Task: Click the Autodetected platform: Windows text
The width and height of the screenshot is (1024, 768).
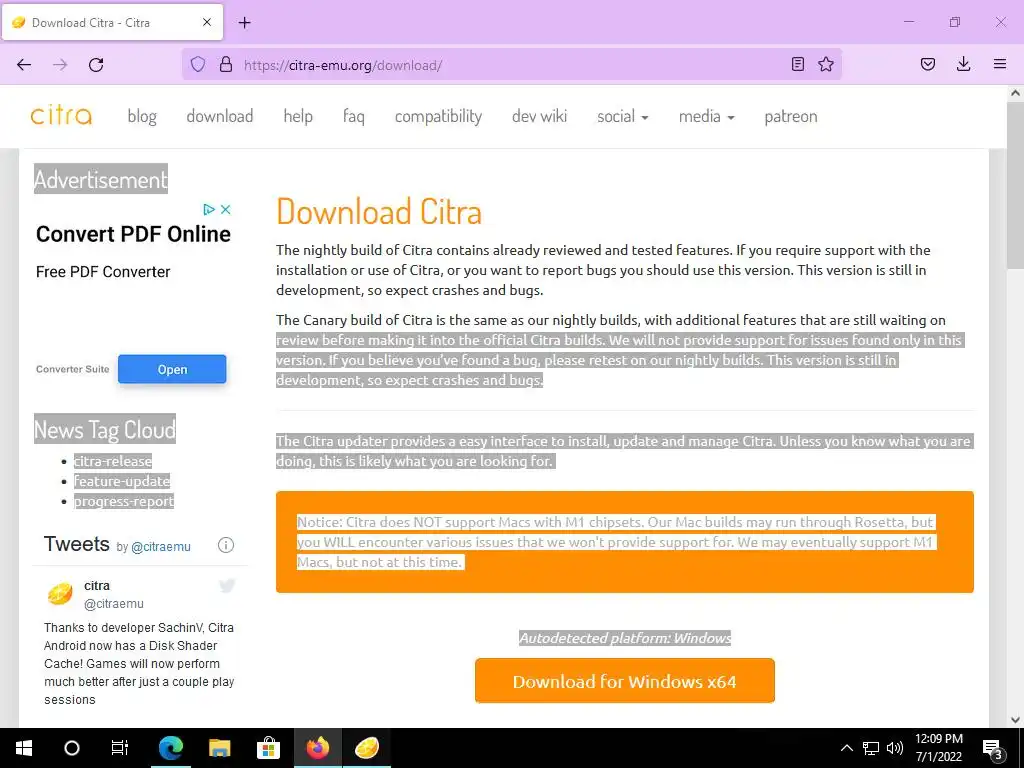Action: click(x=625, y=638)
